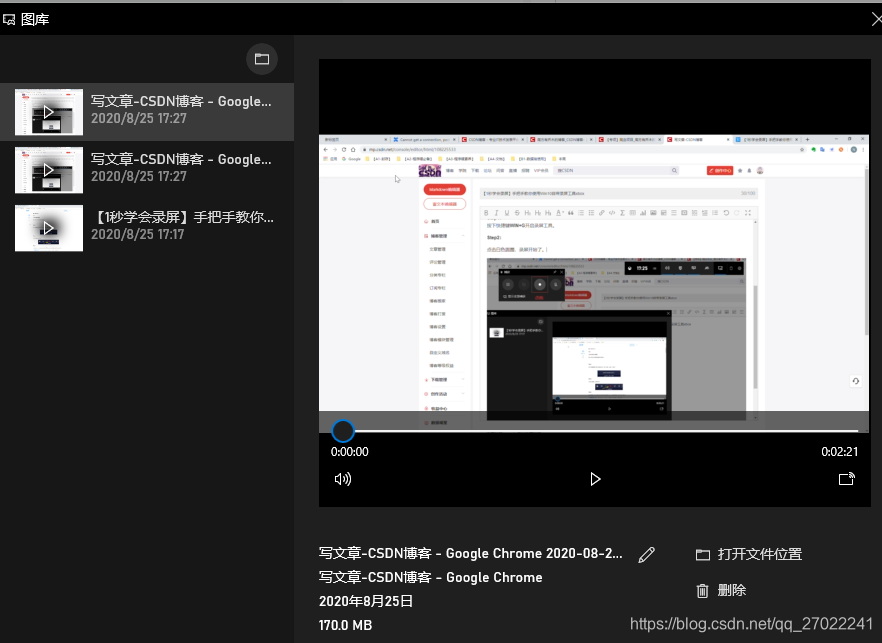Click the 2020/8/25 17:17 timestamp

tap(138, 234)
